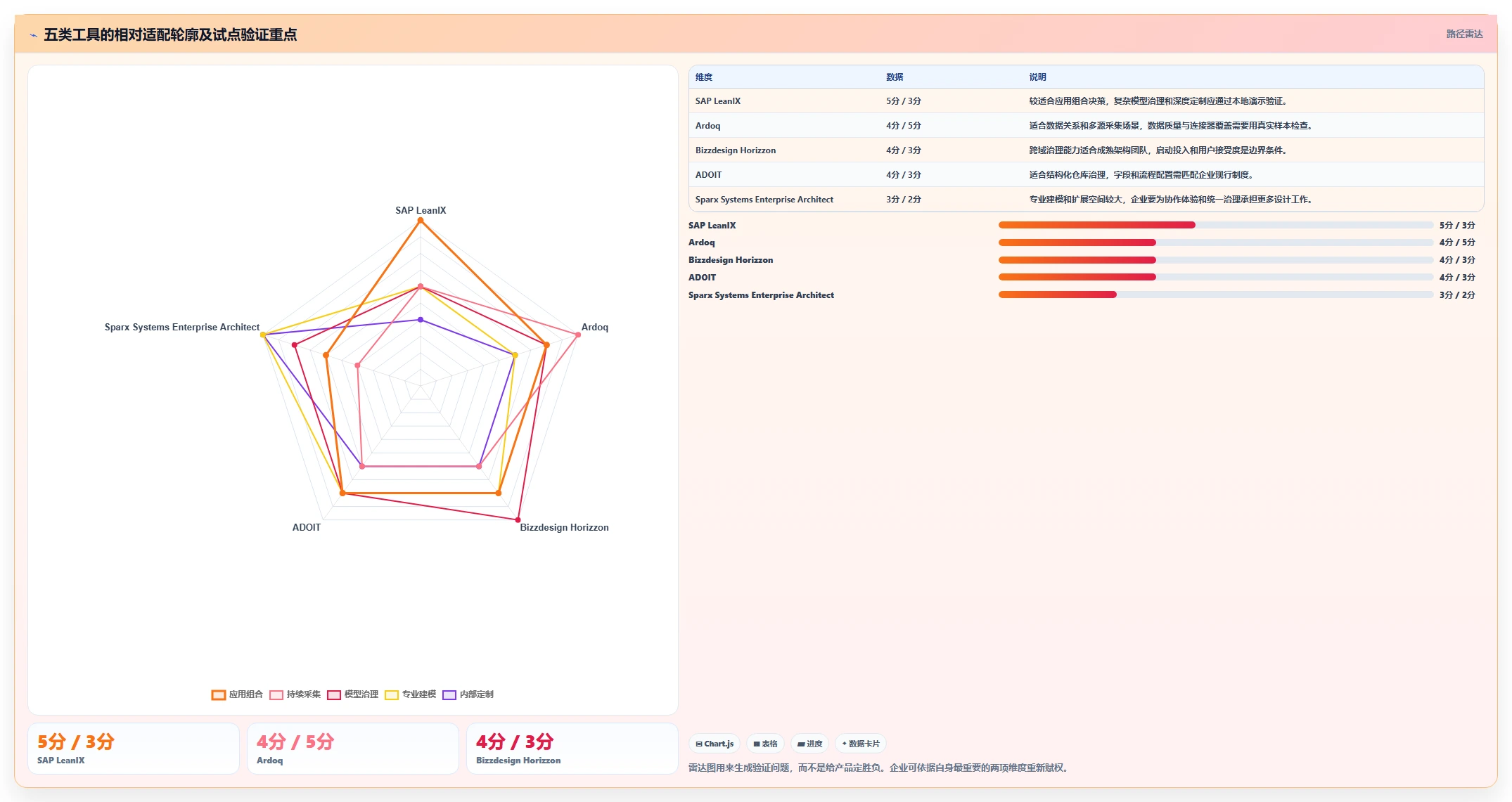
Task: Click crimson data point near Bizzdesign Horizzon label
Action: pos(518,520)
